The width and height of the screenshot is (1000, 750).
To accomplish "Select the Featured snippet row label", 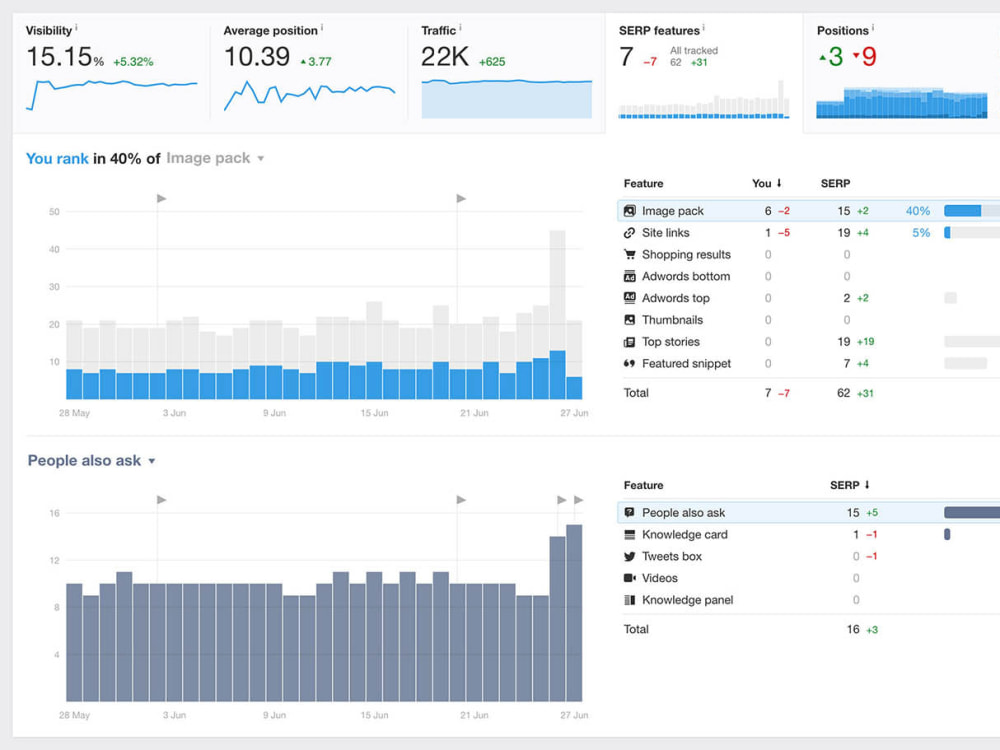I will tap(686, 364).
